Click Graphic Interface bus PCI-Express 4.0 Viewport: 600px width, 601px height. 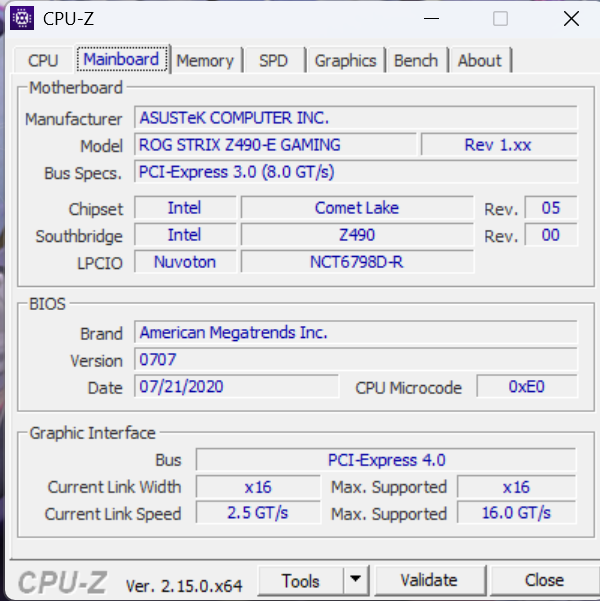tap(386, 460)
